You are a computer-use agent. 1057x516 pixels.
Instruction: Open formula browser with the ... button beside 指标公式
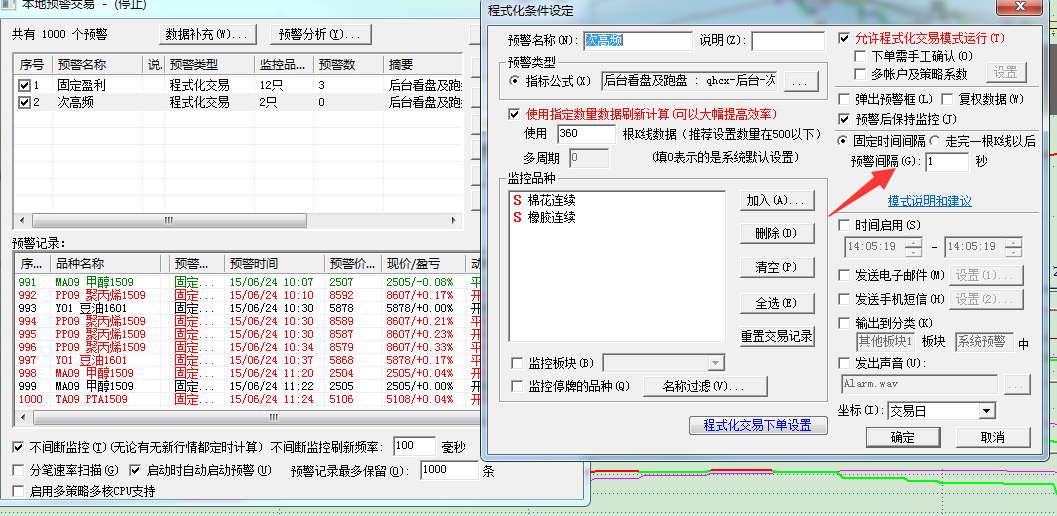click(800, 81)
